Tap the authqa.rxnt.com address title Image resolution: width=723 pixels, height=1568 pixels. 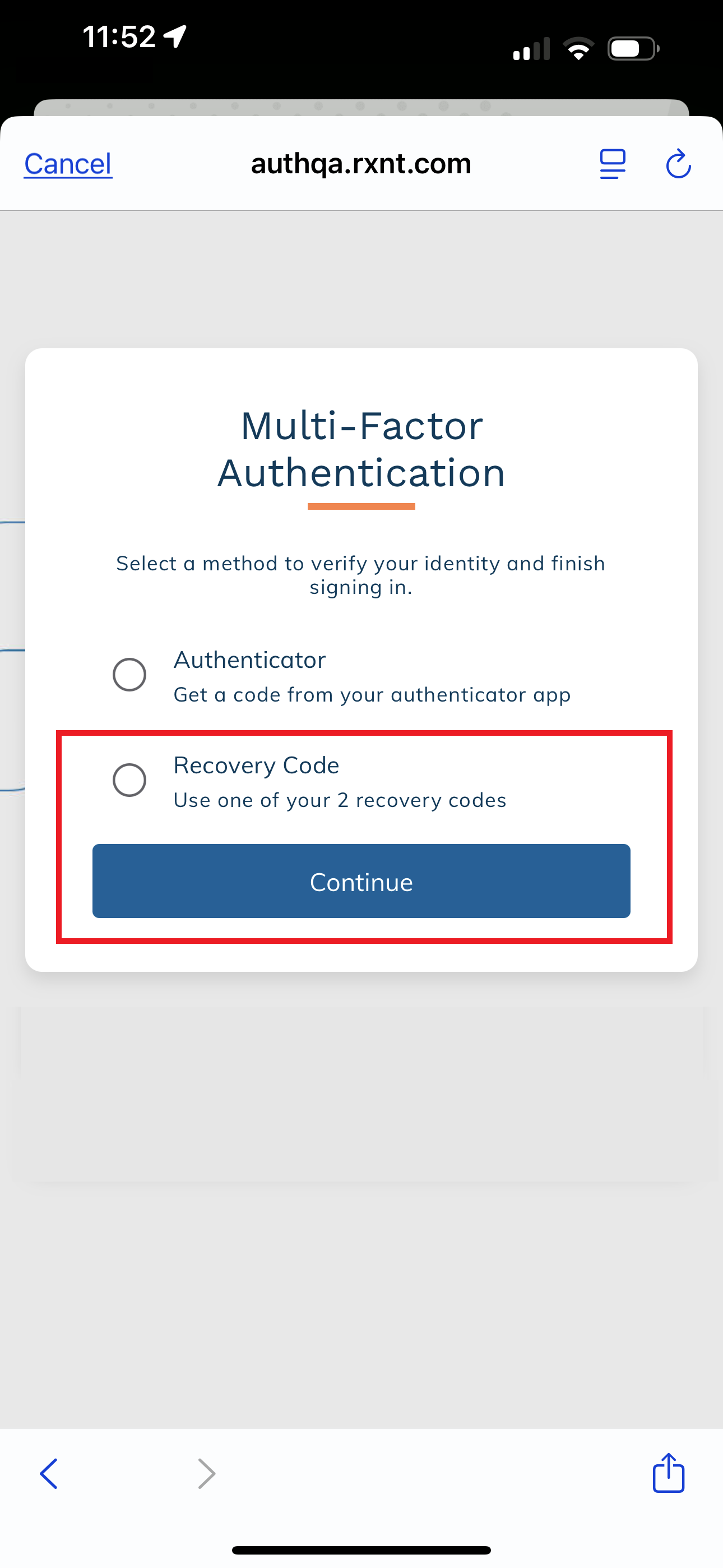pos(361,164)
